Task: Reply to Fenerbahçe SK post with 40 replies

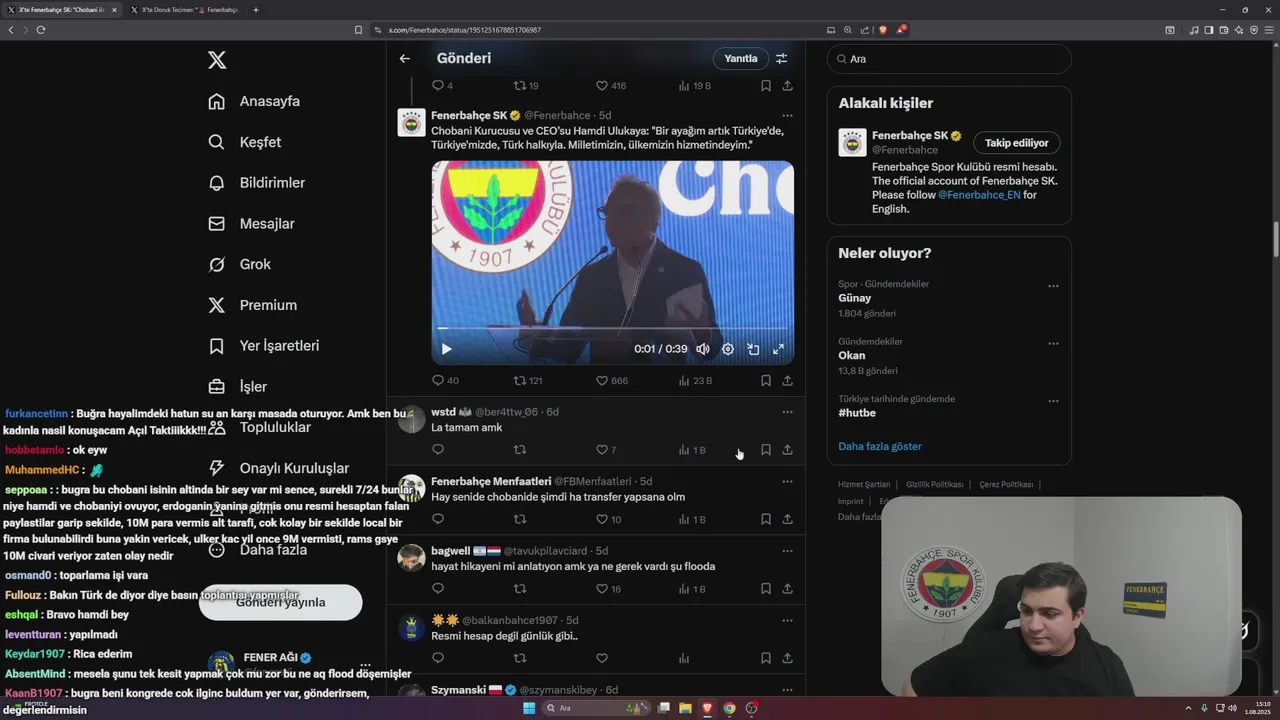Action: coord(445,380)
